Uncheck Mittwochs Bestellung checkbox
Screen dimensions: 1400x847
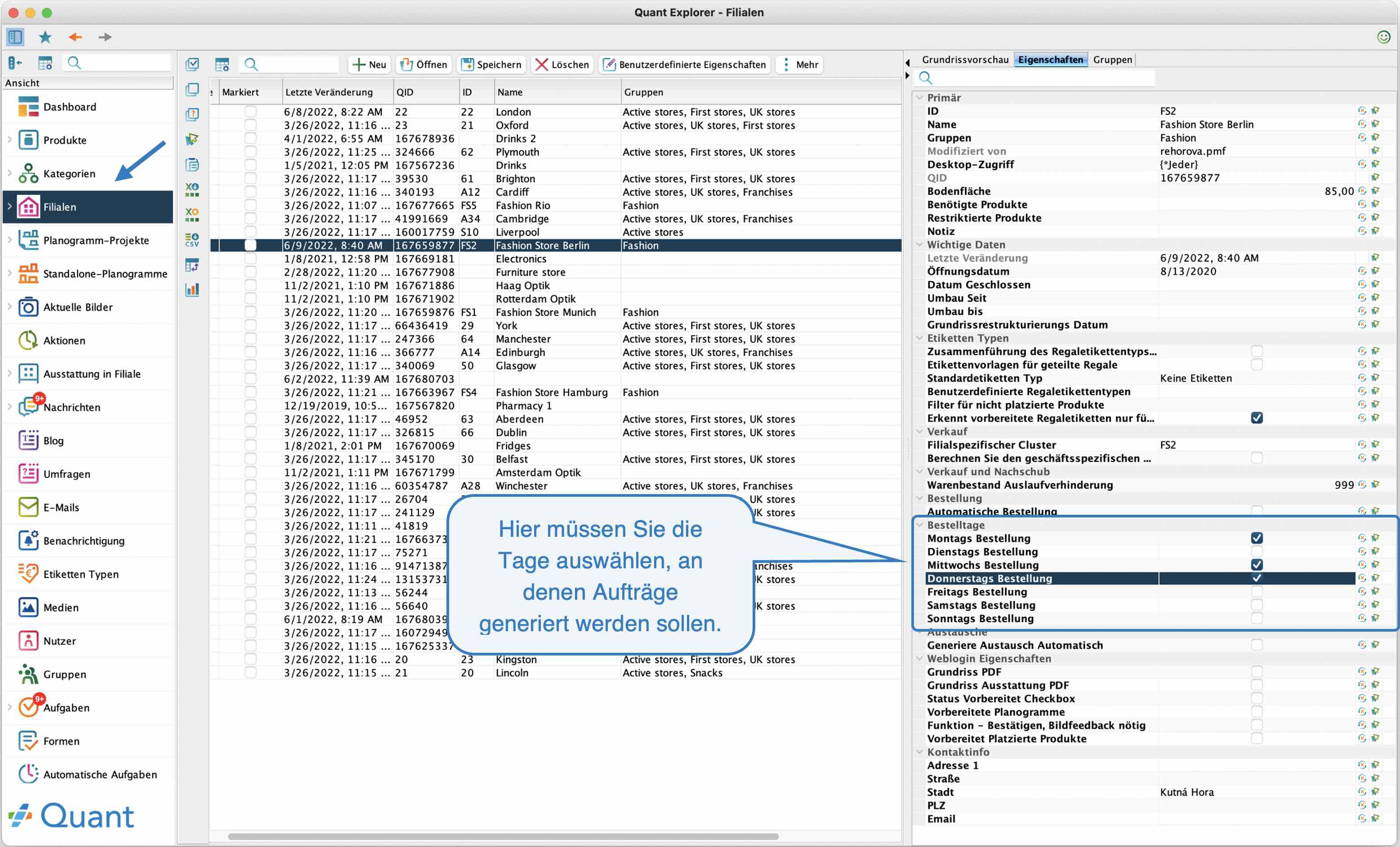[x=1256, y=565]
